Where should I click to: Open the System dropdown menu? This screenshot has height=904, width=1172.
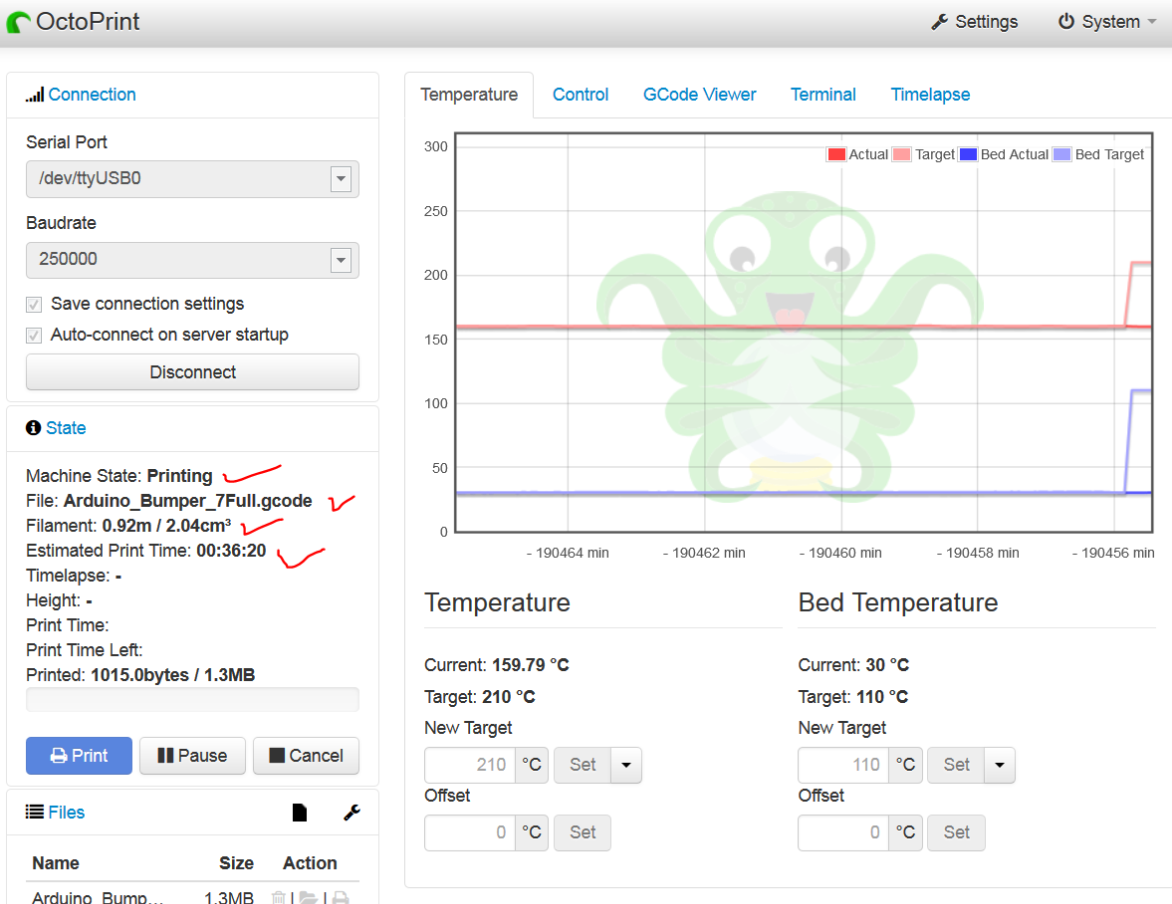click(x=1107, y=22)
